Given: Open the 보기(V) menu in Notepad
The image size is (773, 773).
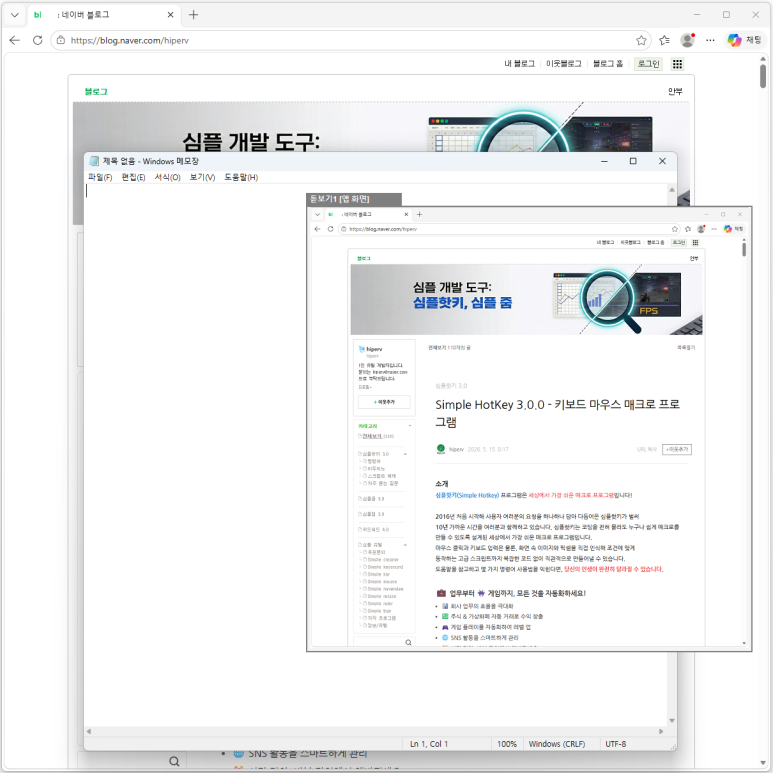Looking at the screenshot, I should pyautogui.click(x=202, y=177).
